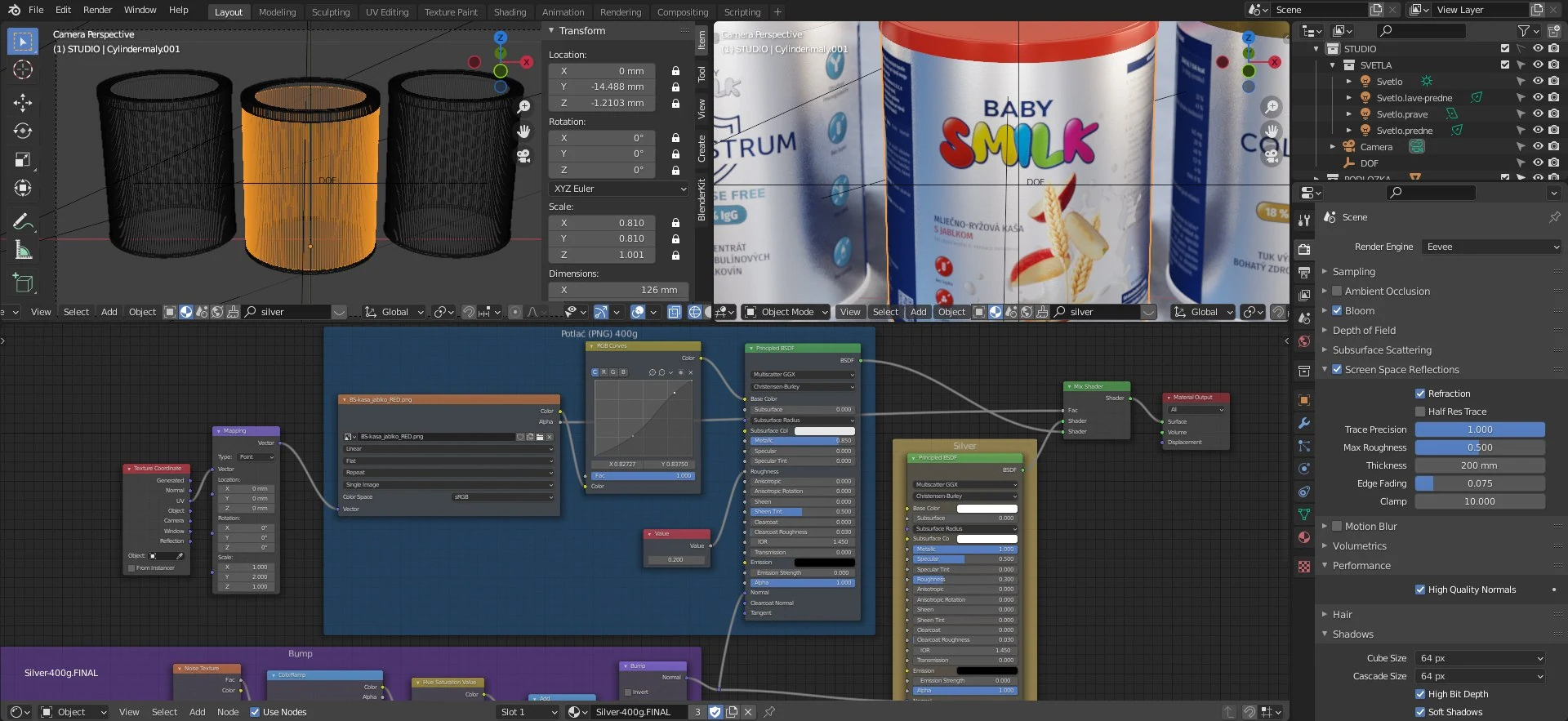This screenshot has width=1568, height=721.
Task: Open Object Constraints properties tab
Action: pos(1304,492)
